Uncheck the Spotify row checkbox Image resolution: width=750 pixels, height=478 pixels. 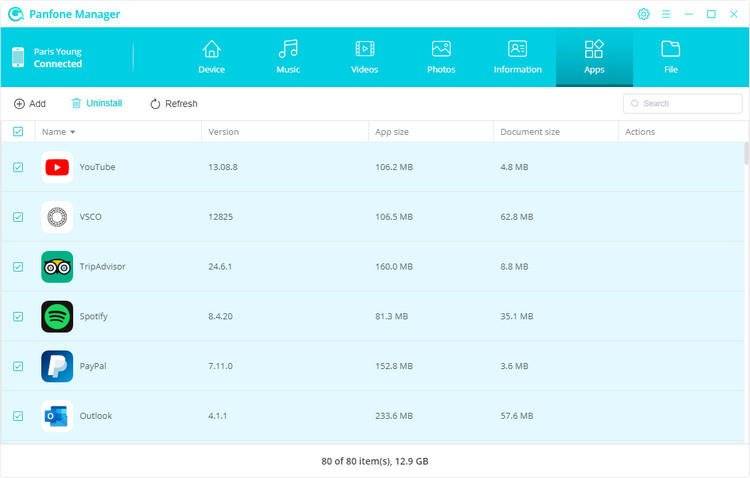(x=18, y=316)
